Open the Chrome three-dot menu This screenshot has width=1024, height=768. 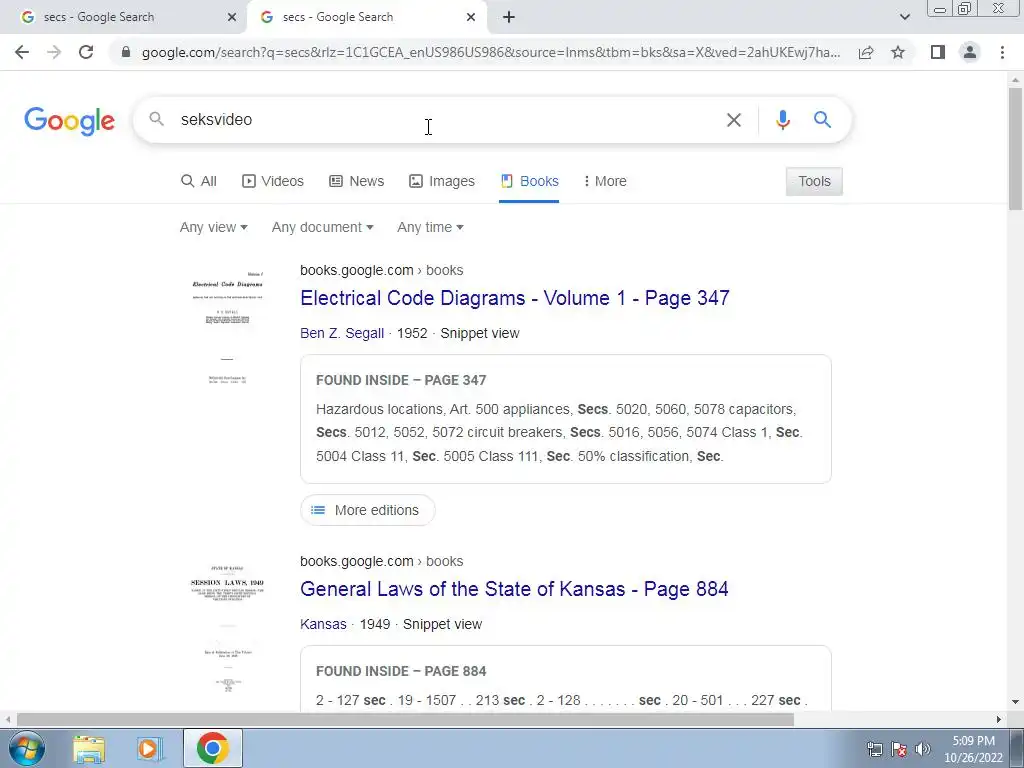click(x=1002, y=52)
